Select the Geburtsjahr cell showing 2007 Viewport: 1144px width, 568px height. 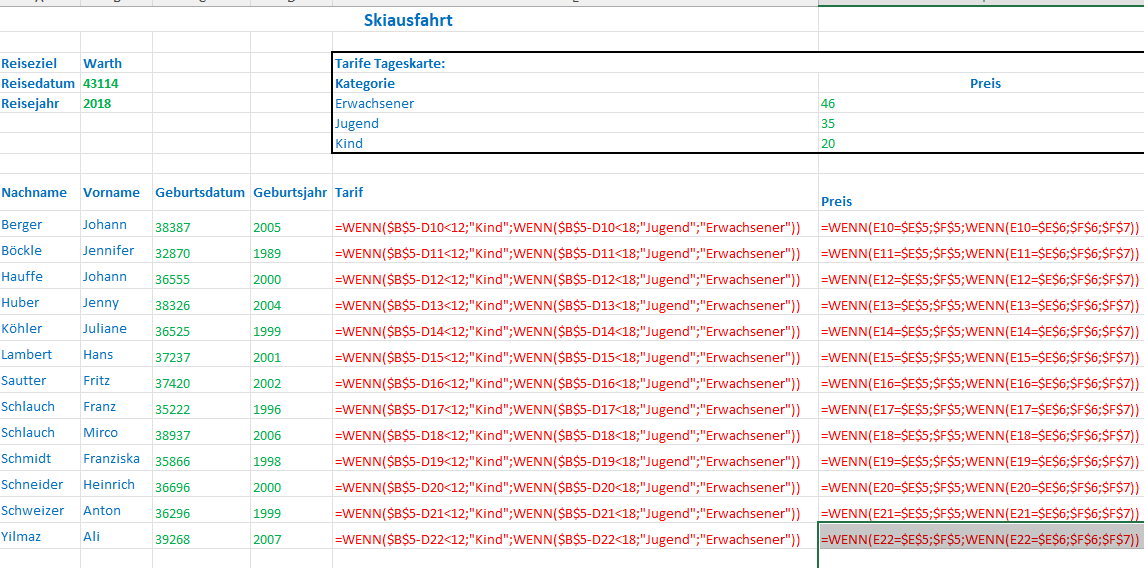(267, 539)
